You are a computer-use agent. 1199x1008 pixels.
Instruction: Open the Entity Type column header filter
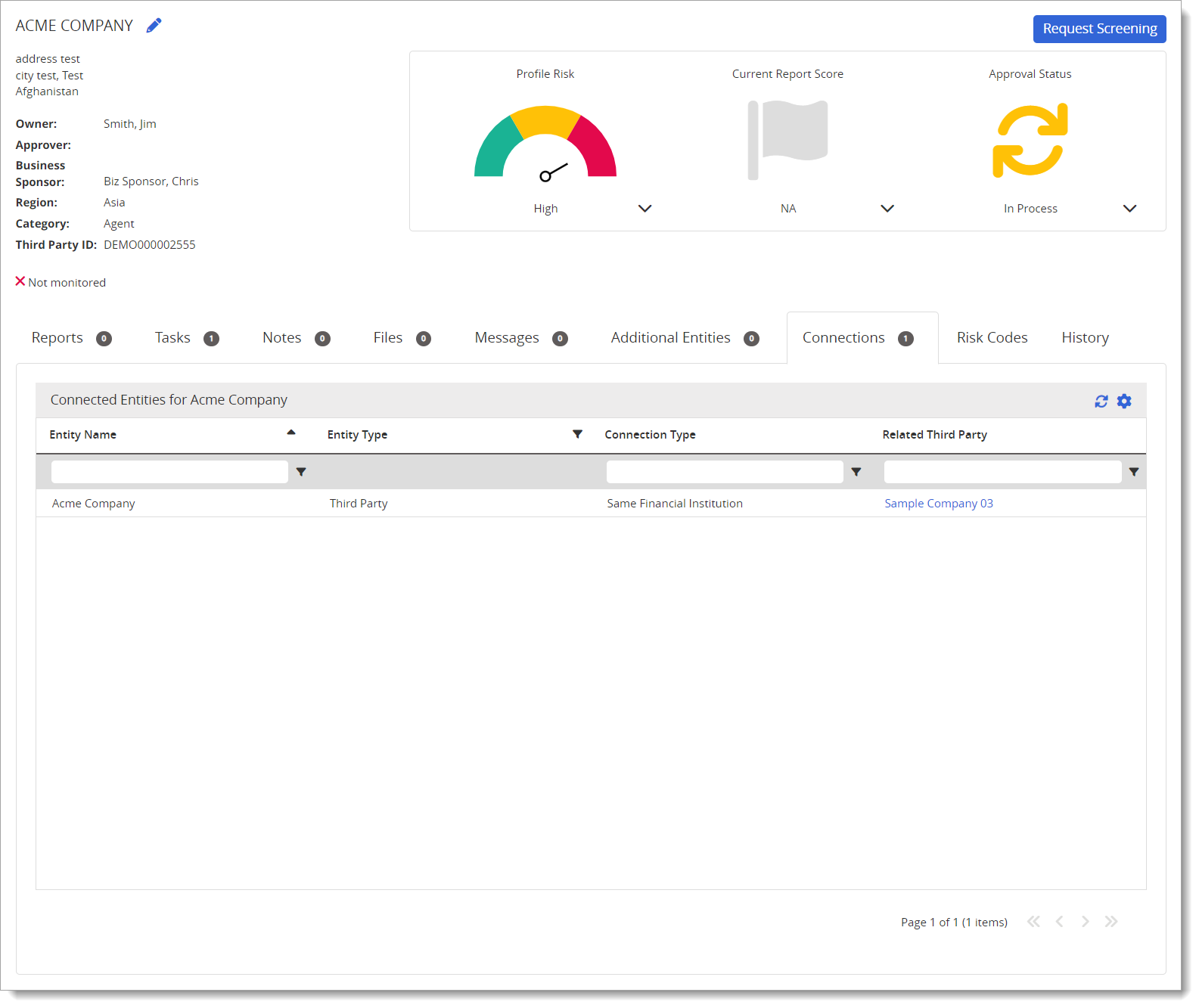578,434
